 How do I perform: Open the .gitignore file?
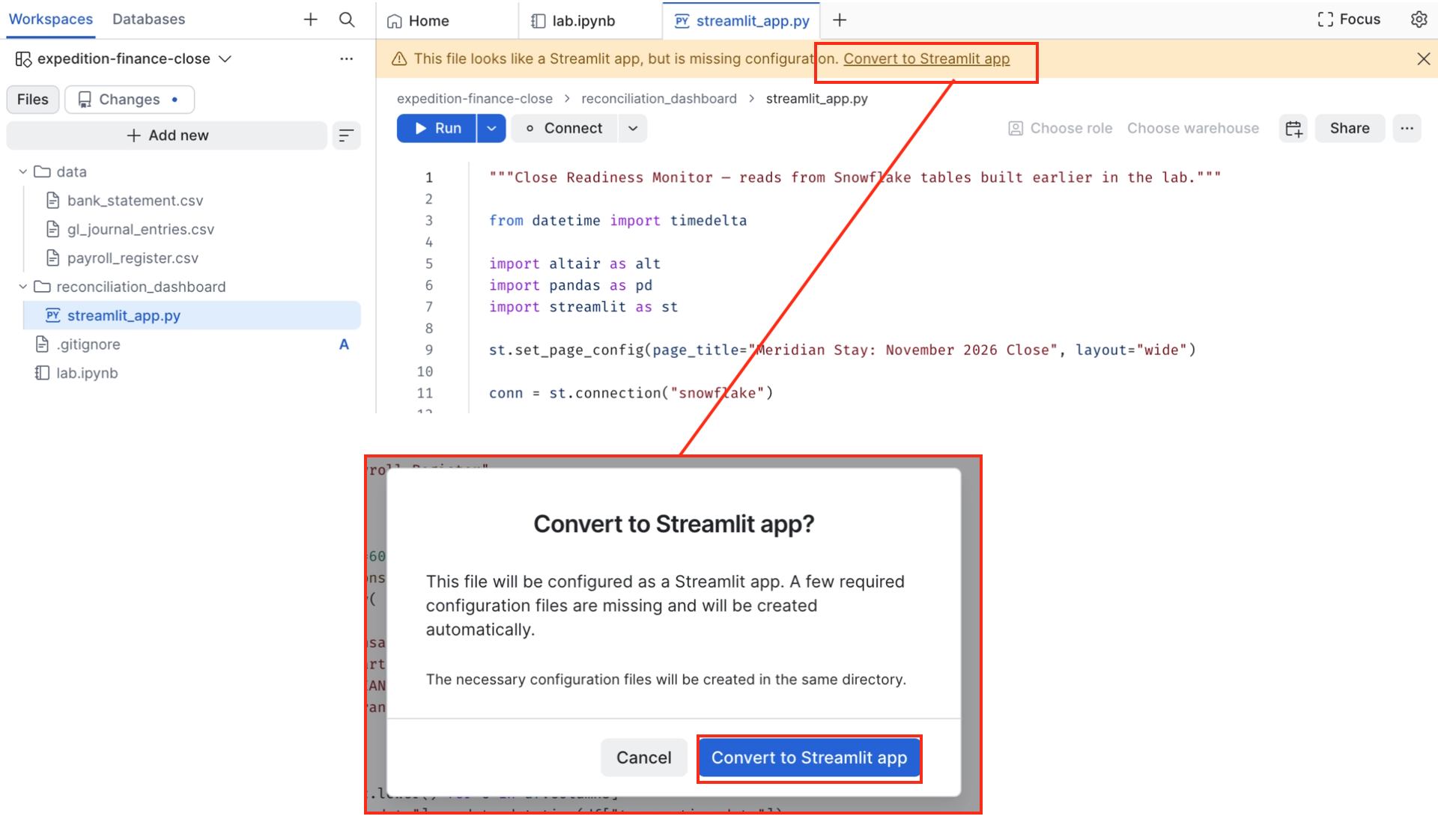(x=88, y=344)
